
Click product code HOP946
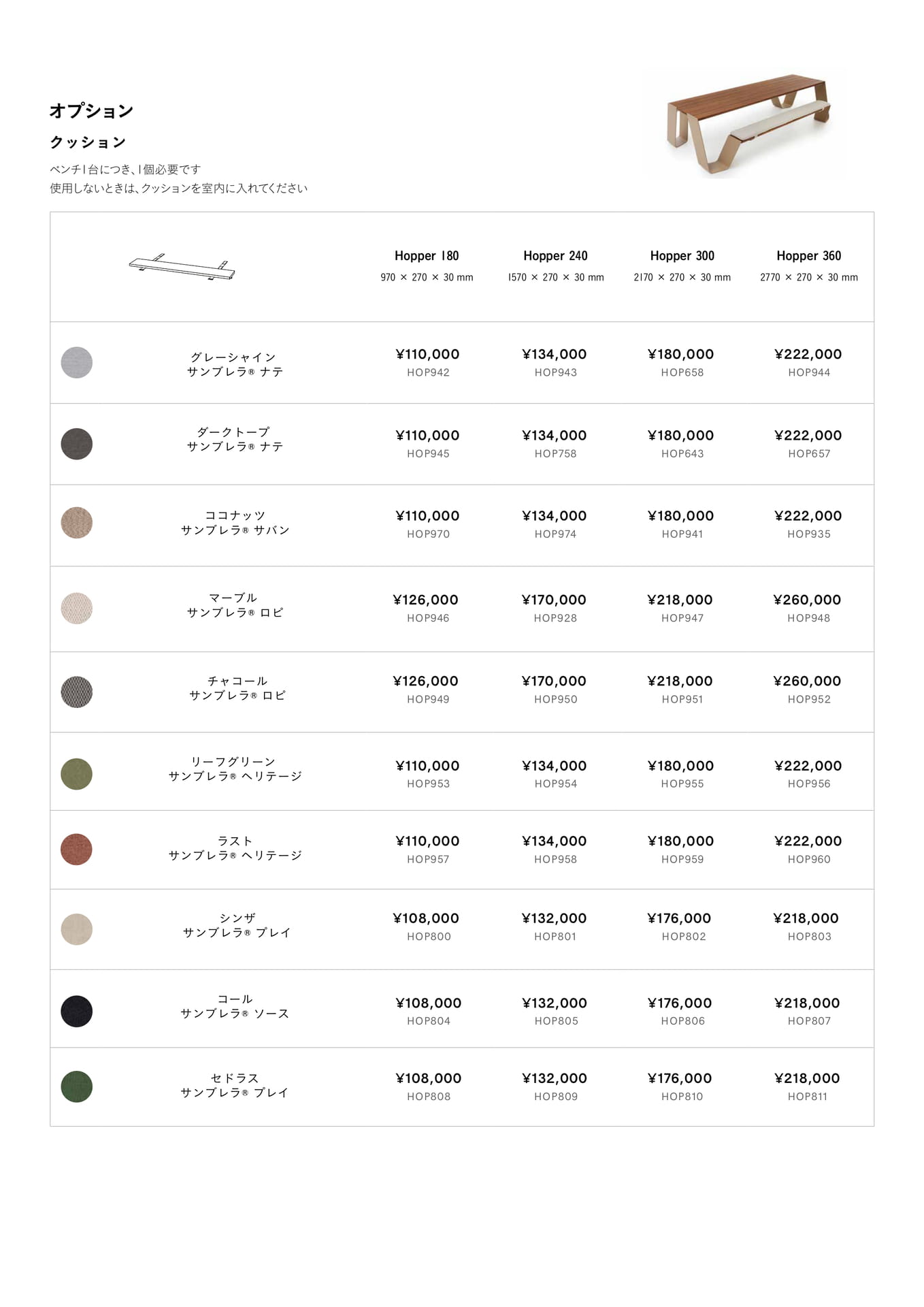(x=428, y=618)
